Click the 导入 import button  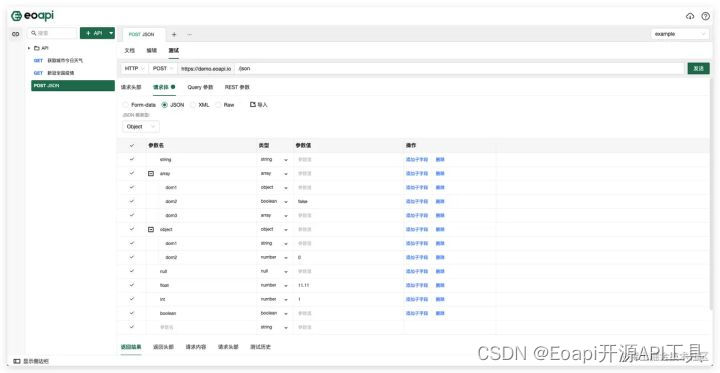pos(259,105)
